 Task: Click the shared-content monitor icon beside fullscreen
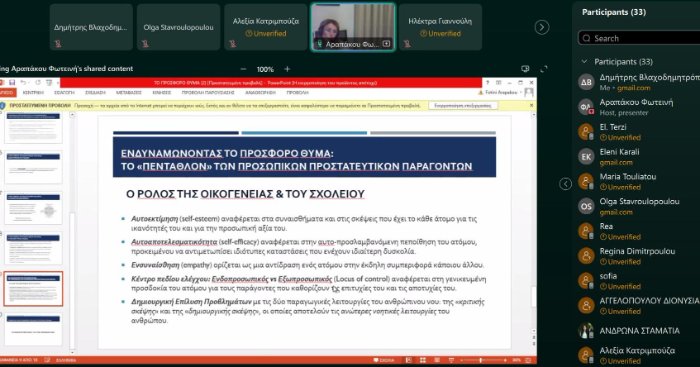click(x=525, y=69)
